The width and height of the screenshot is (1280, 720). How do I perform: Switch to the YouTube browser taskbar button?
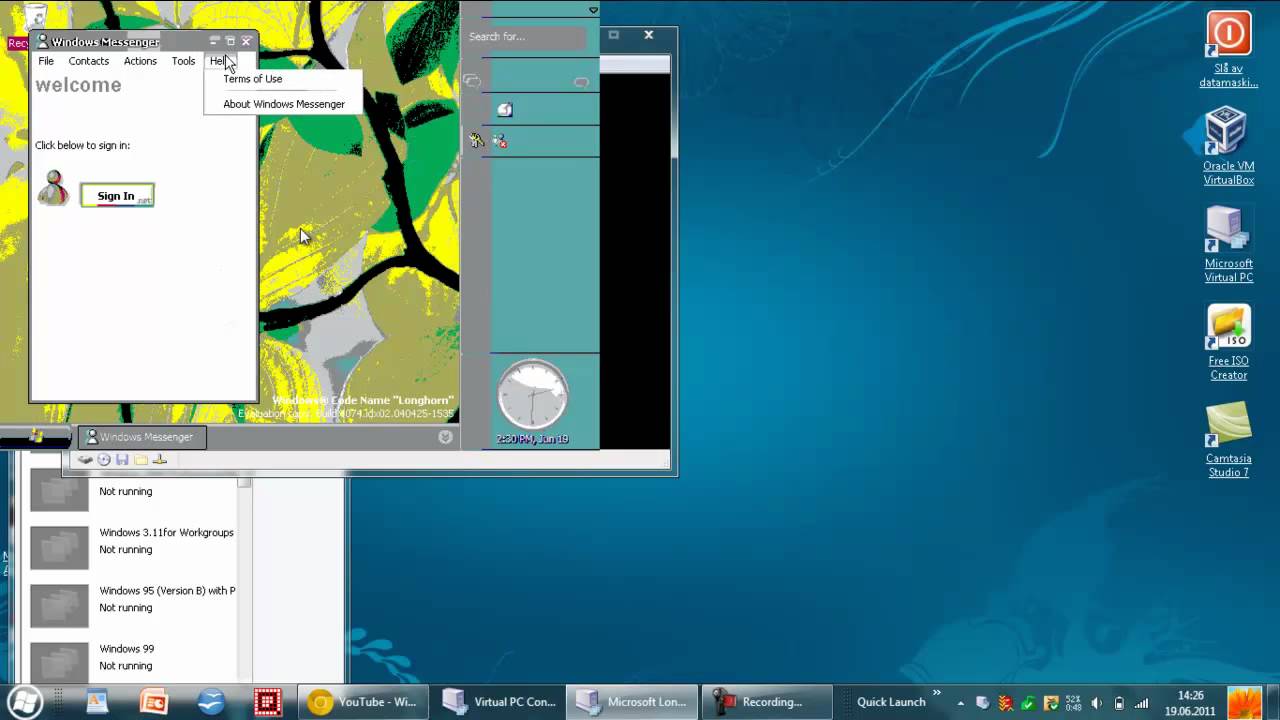pos(364,702)
